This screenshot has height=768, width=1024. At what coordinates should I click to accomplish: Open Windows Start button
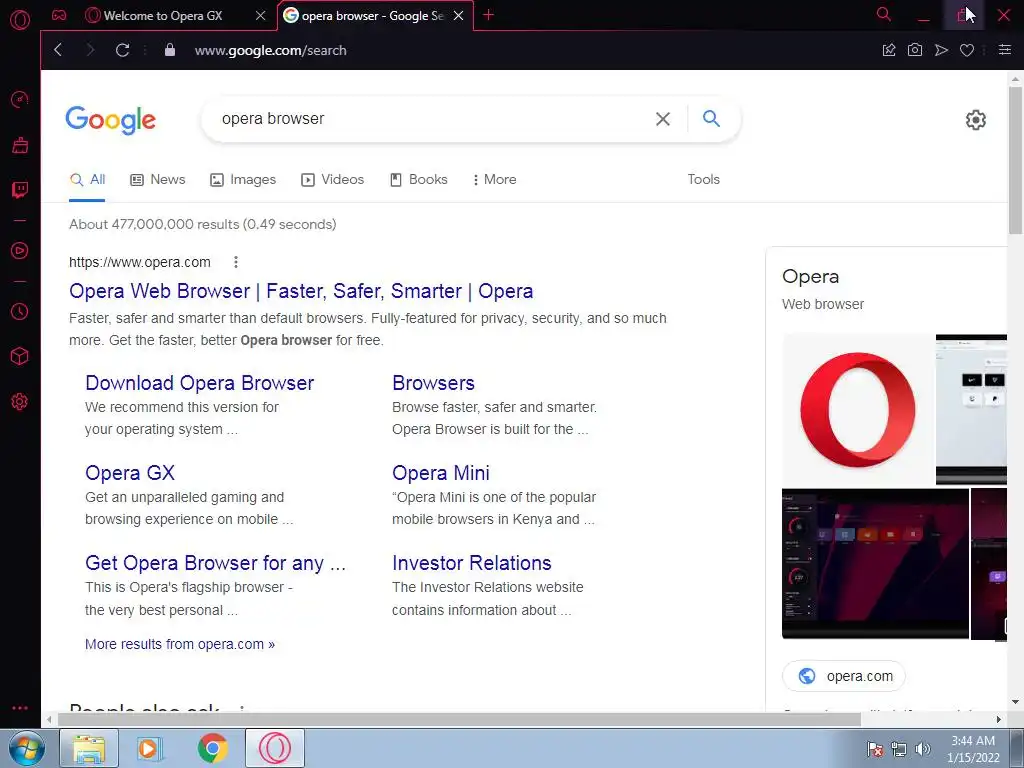(x=26, y=748)
